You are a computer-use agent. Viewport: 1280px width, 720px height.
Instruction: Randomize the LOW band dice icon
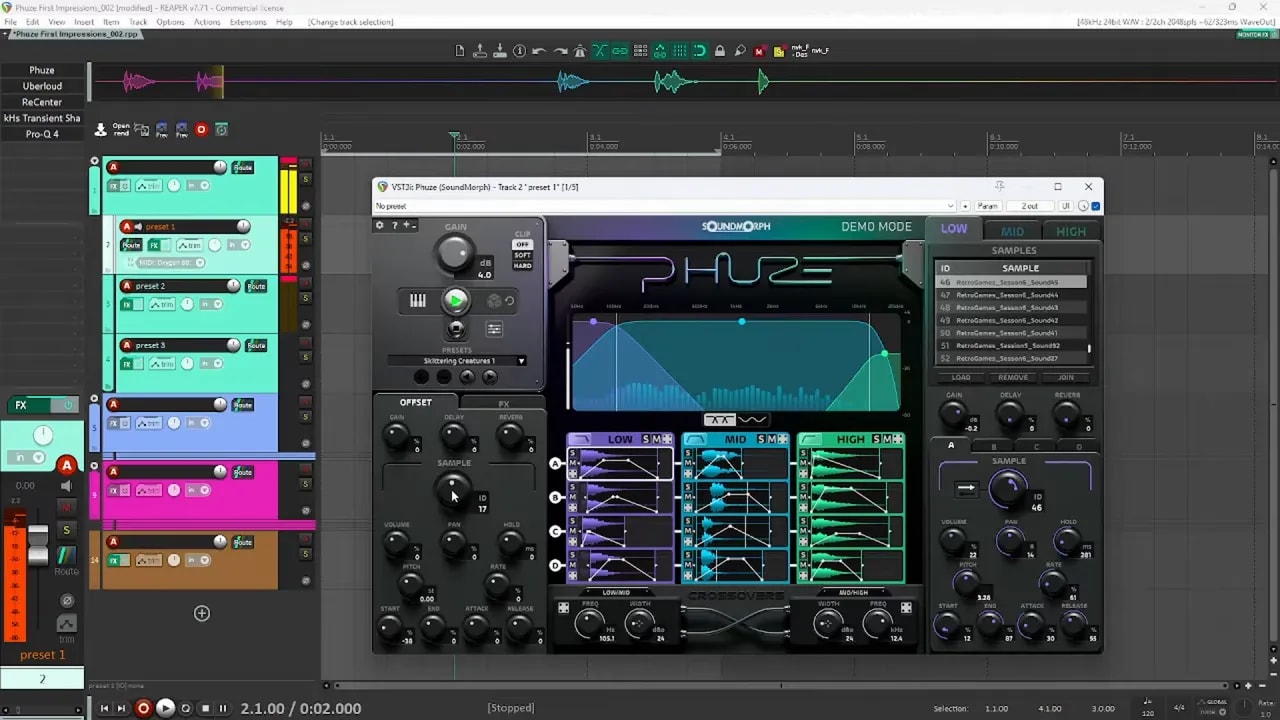667,439
